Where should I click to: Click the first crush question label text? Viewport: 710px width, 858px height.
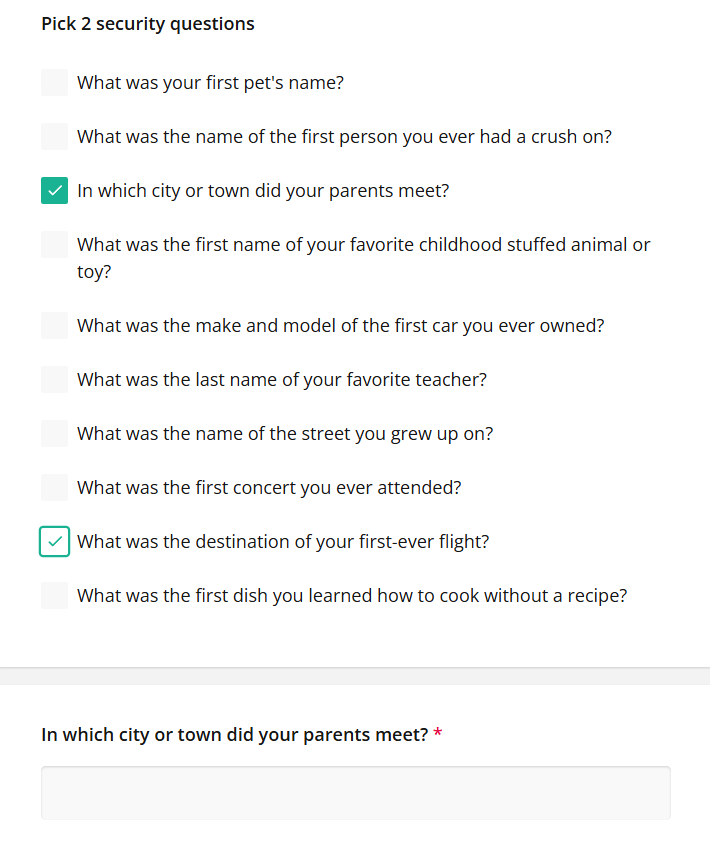click(x=344, y=137)
